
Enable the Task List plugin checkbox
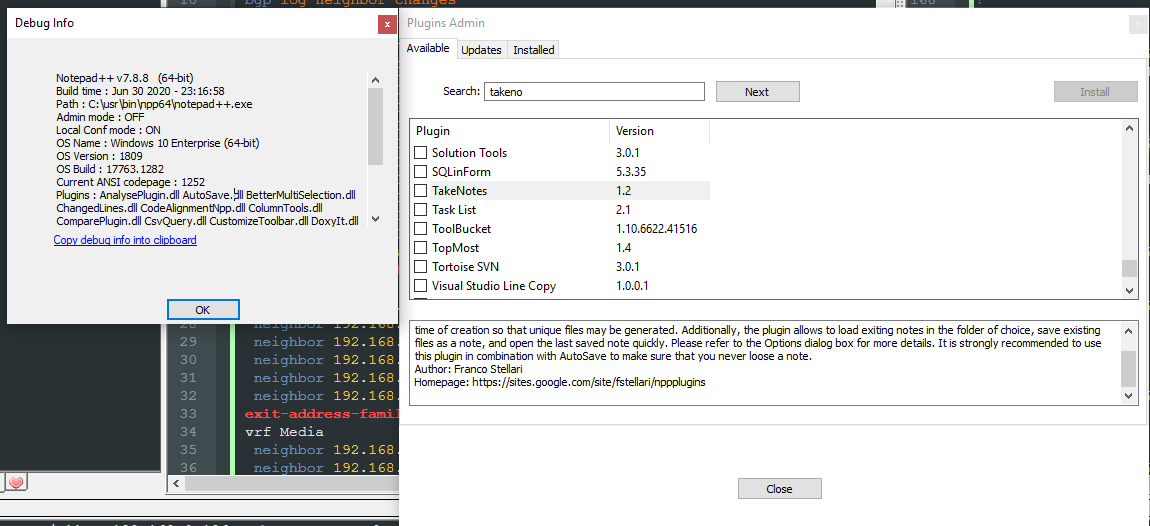(x=420, y=210)
